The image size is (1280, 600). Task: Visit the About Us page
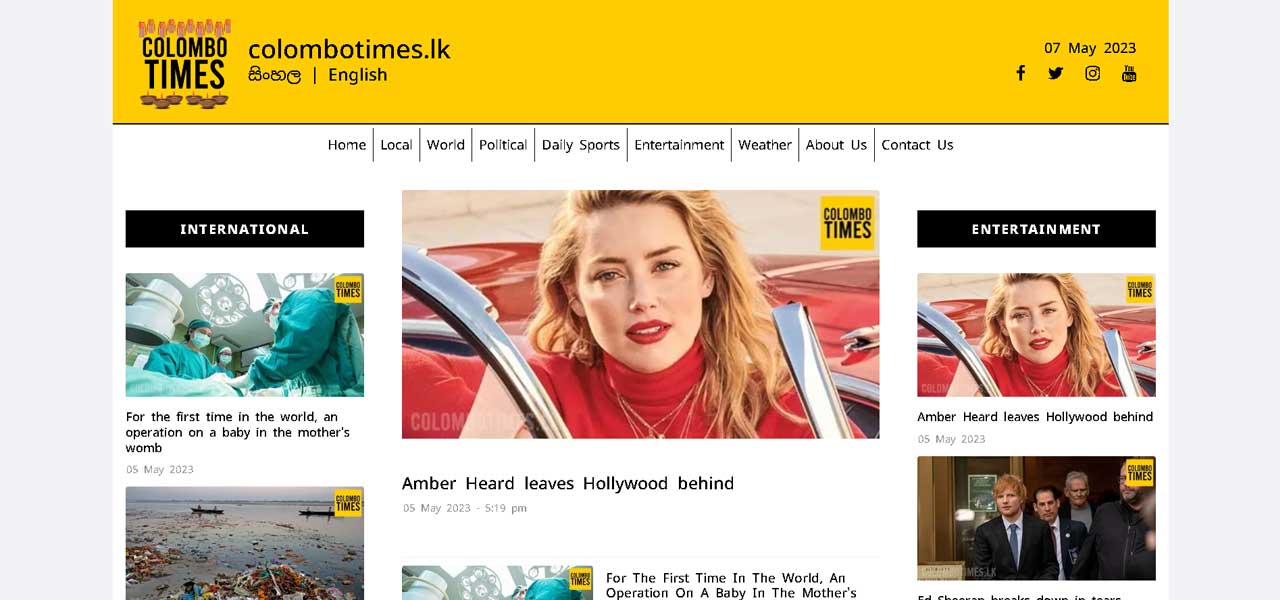[836, 145]
